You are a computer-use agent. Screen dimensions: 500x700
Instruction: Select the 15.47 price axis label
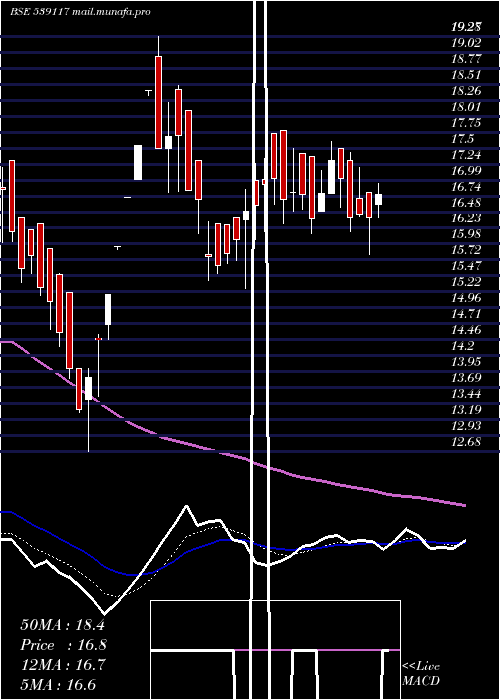pyautogui.click(x=466, y=266)
